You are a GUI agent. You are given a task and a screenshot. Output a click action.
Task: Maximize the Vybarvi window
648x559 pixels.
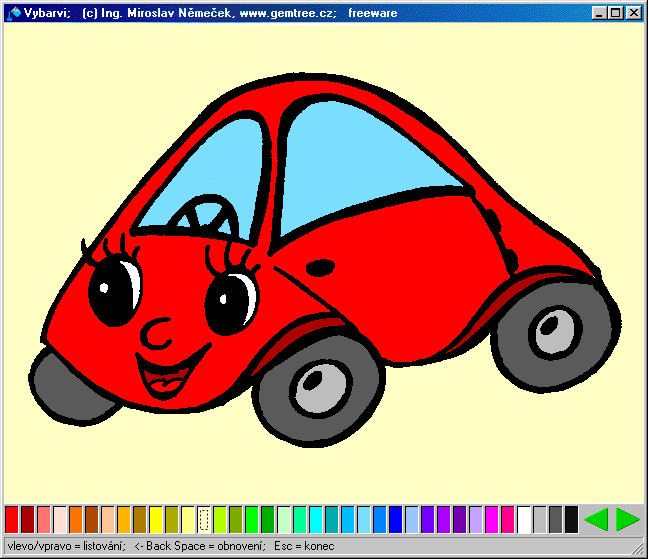[615, 13]
